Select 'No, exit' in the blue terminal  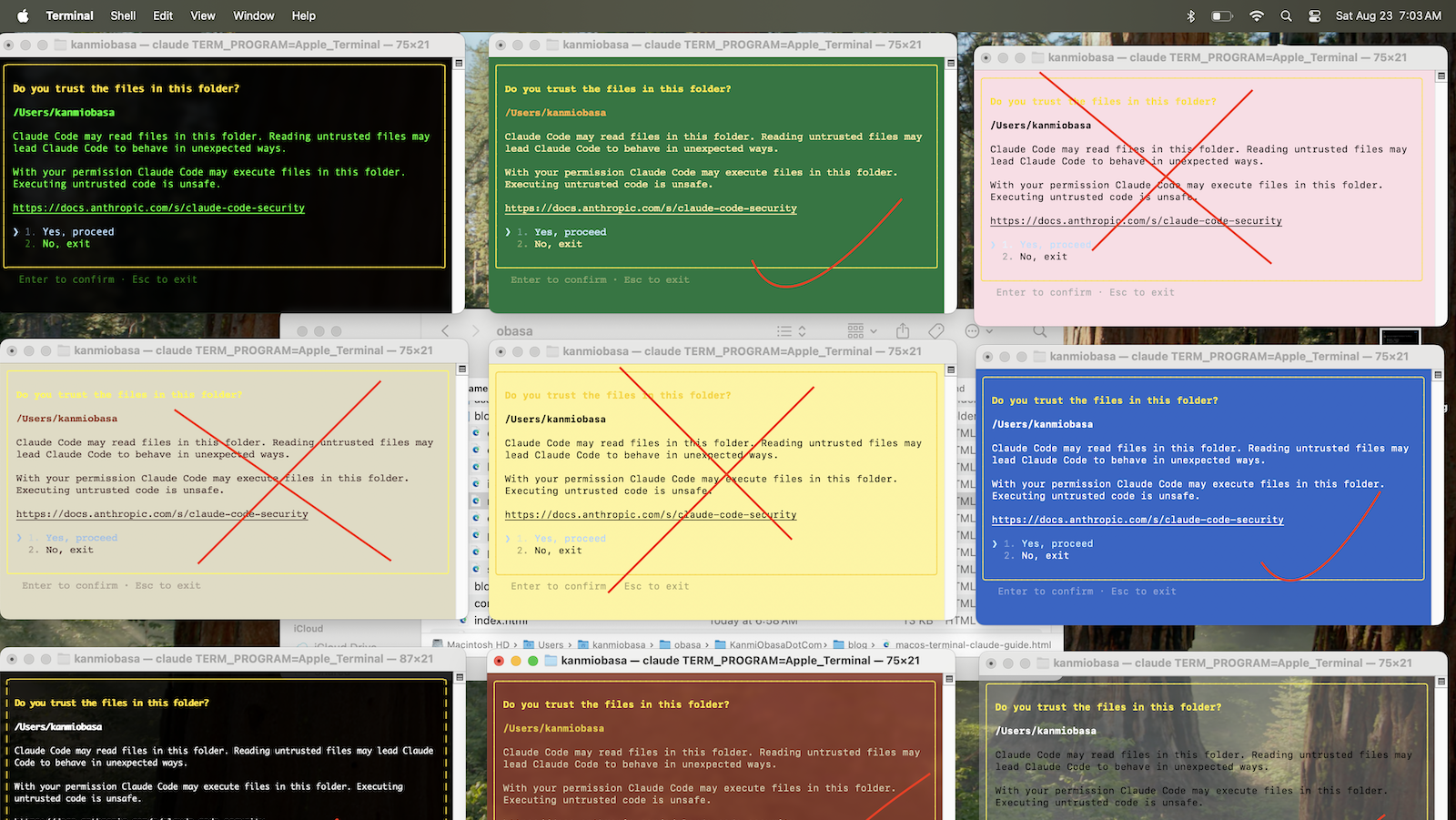[1046, 555]
